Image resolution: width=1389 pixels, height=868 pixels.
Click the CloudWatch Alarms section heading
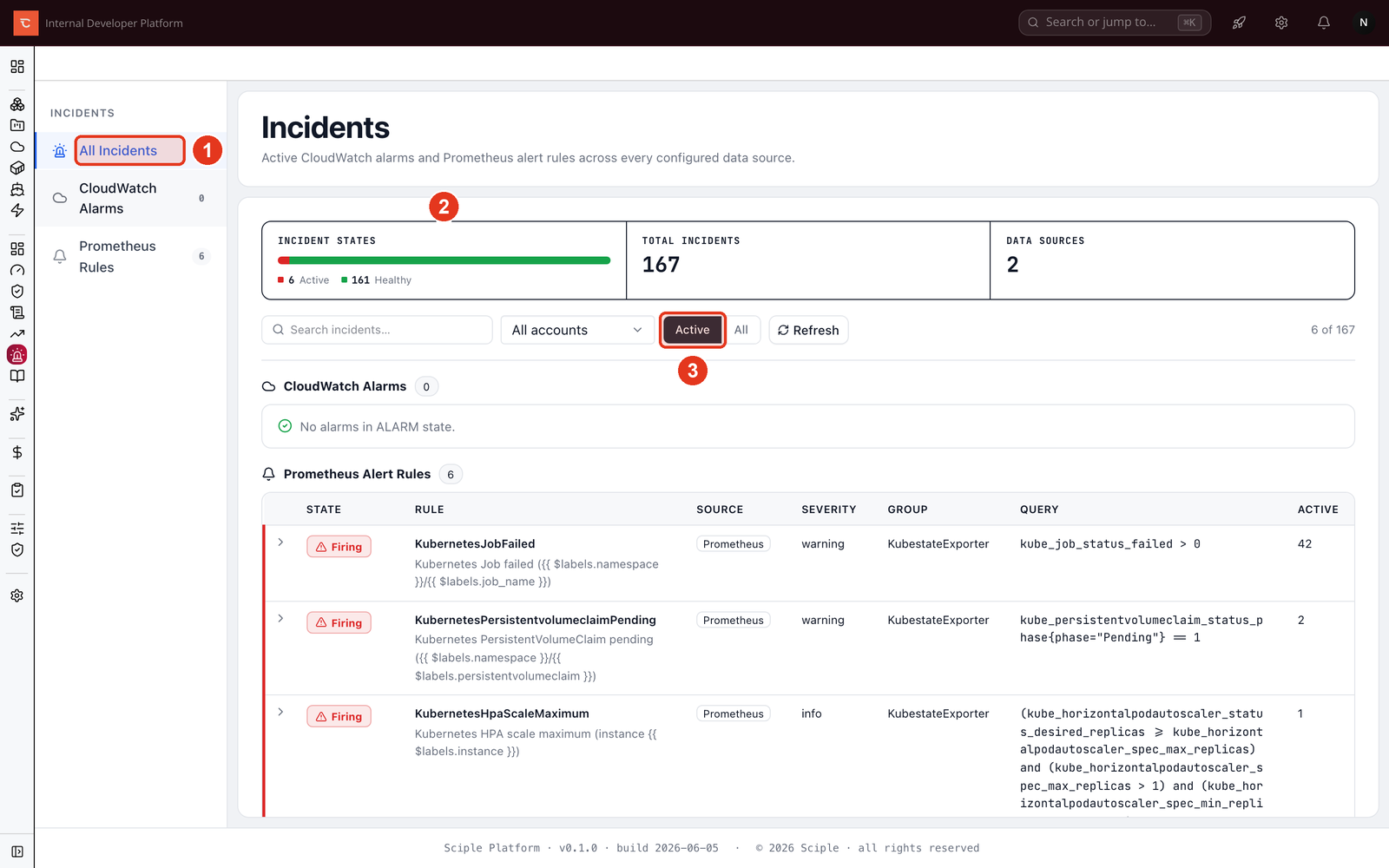coord(345,386)
